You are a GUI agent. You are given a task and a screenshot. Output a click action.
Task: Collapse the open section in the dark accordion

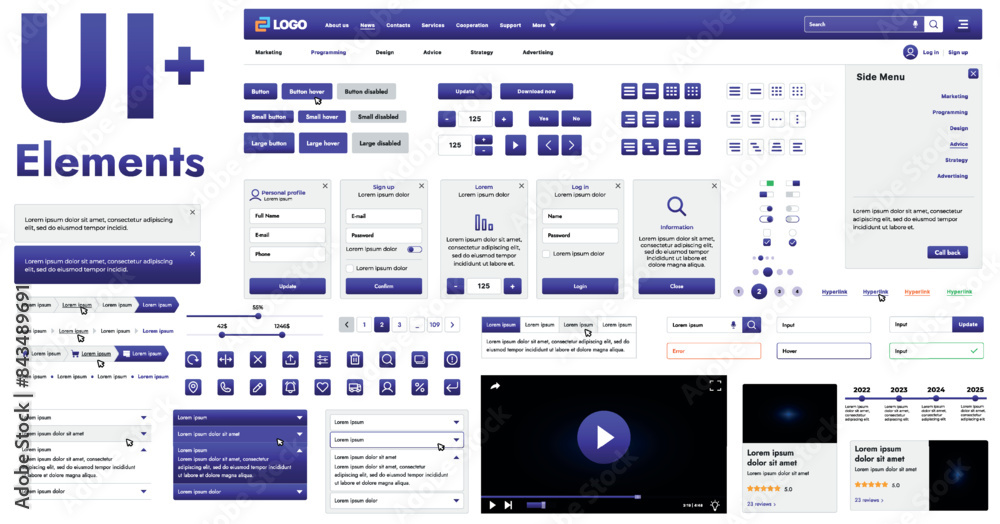point(299,450)
